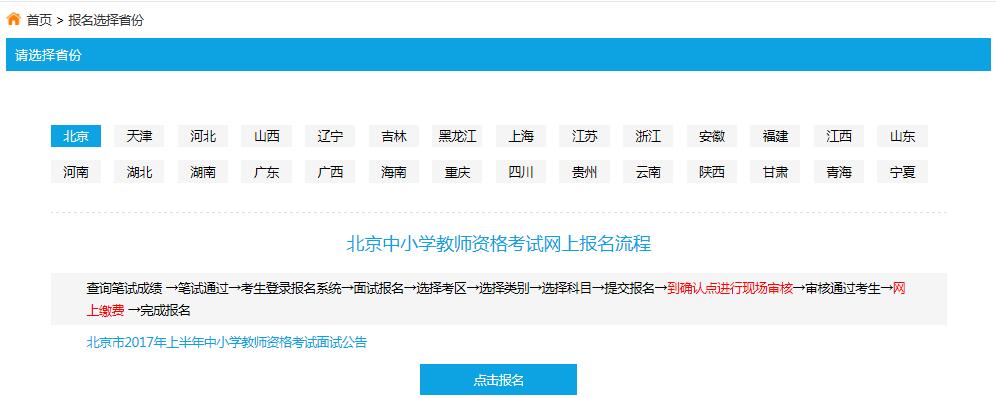Select 陕西 province
The image size is (996, 398).
[712, 172]
